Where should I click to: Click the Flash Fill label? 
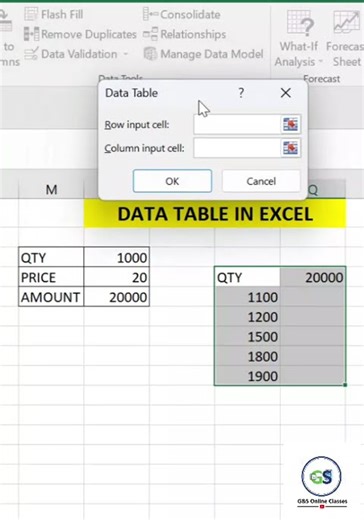tap(62, 14)
